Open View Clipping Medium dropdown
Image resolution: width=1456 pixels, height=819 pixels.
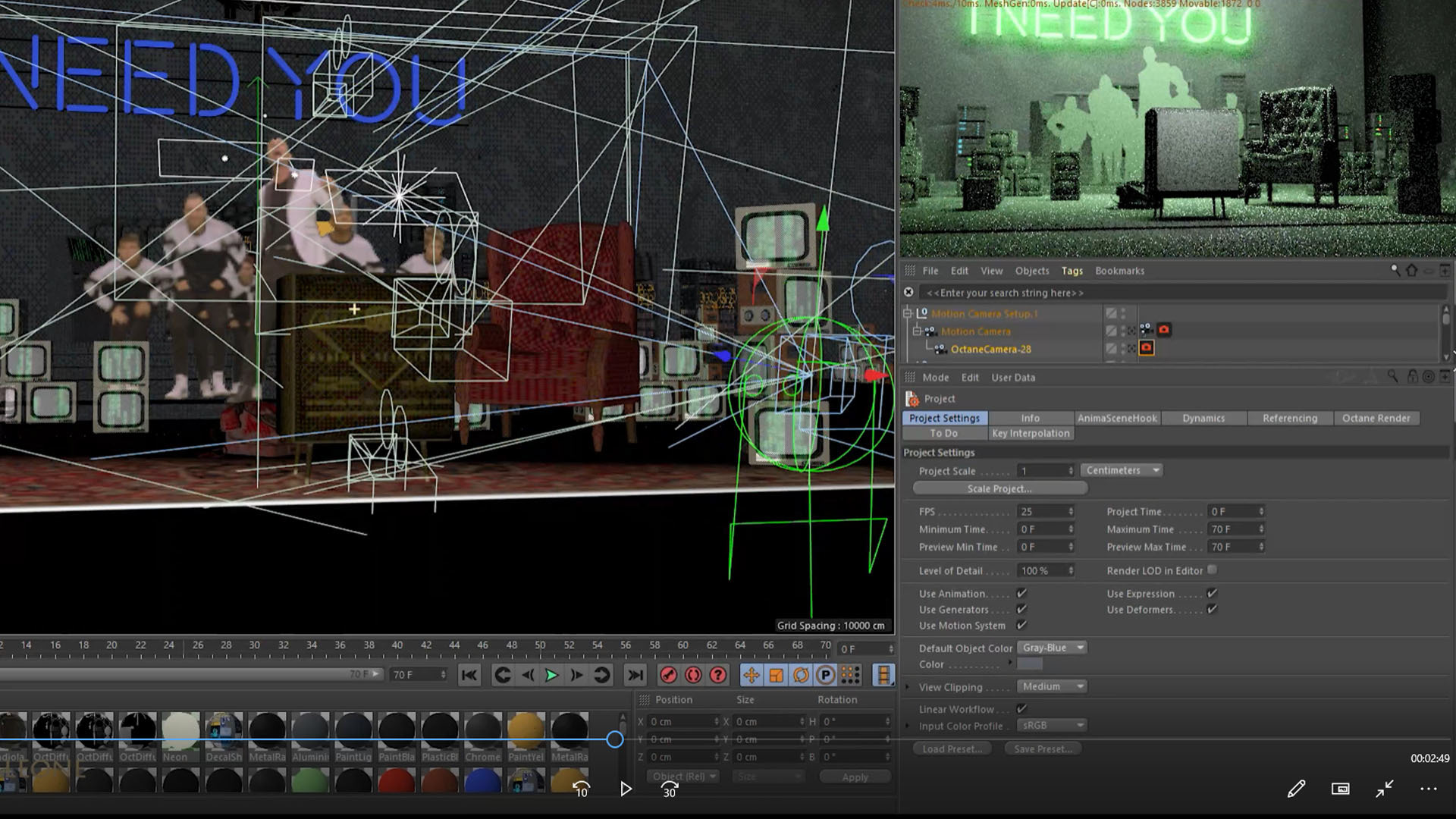click(x=1053, y=686)
